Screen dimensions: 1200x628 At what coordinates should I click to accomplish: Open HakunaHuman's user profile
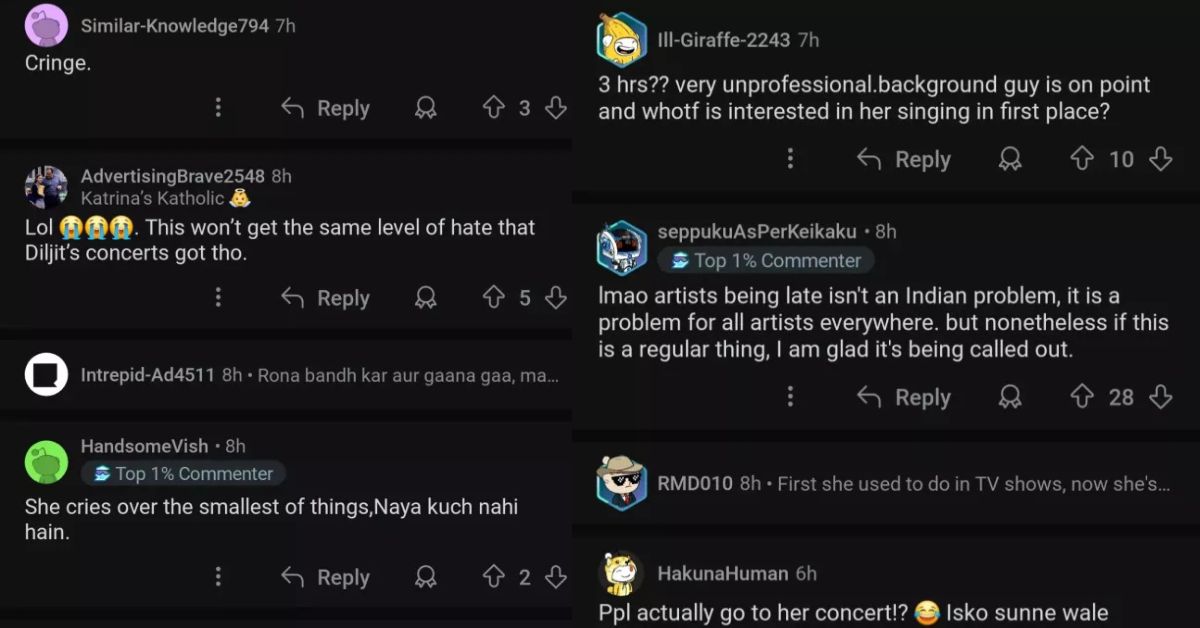724,573
